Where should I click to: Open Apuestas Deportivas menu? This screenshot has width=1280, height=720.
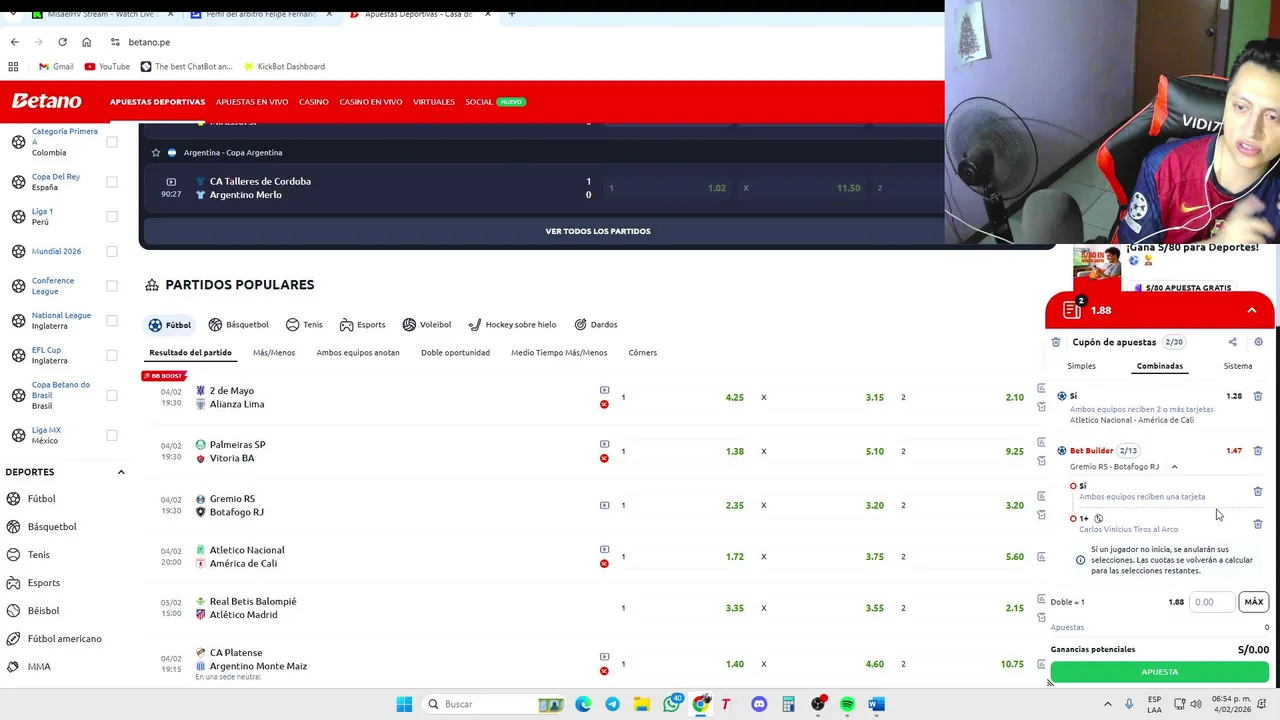[x=157, y=102]
